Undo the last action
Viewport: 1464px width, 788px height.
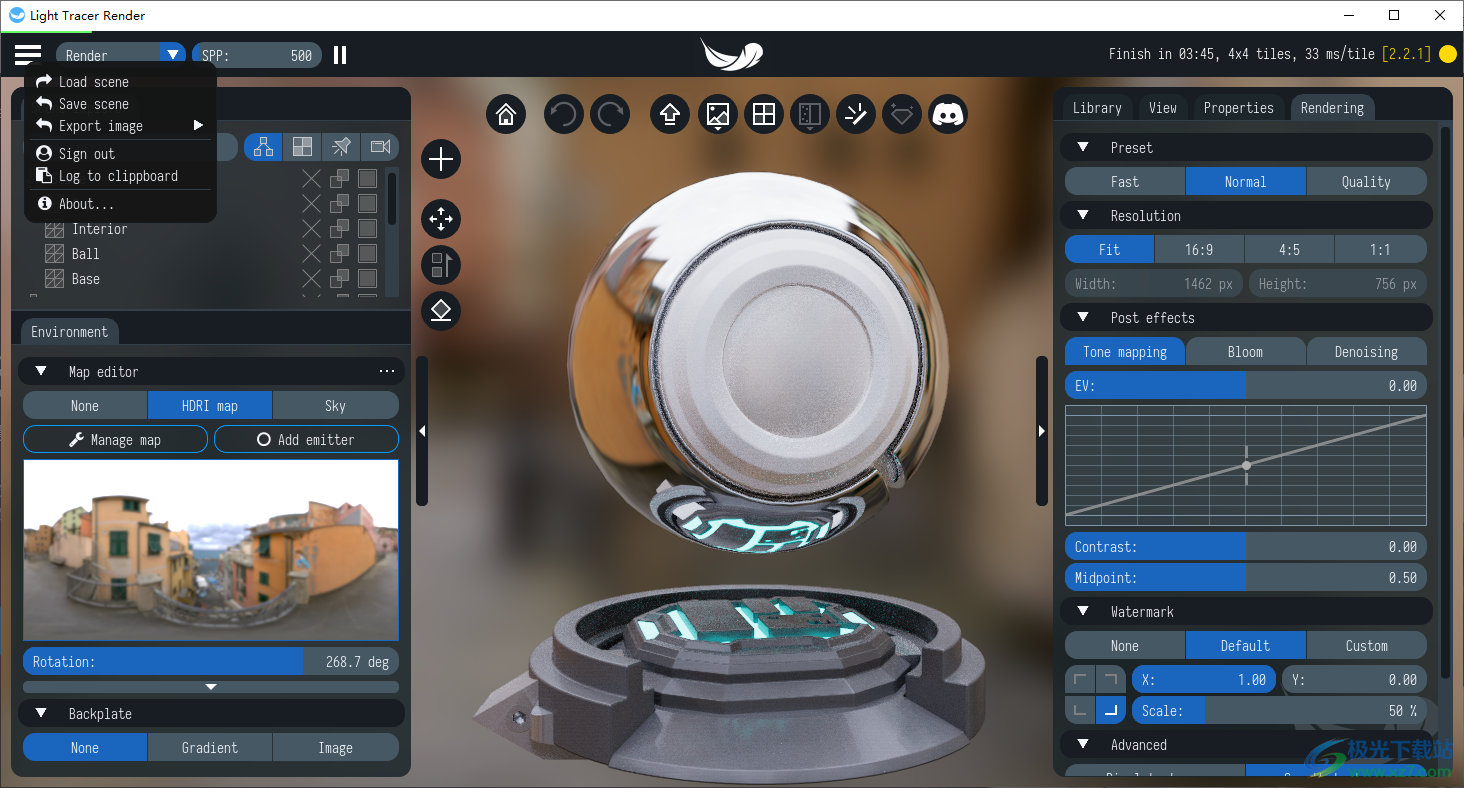tap(563, 113)
